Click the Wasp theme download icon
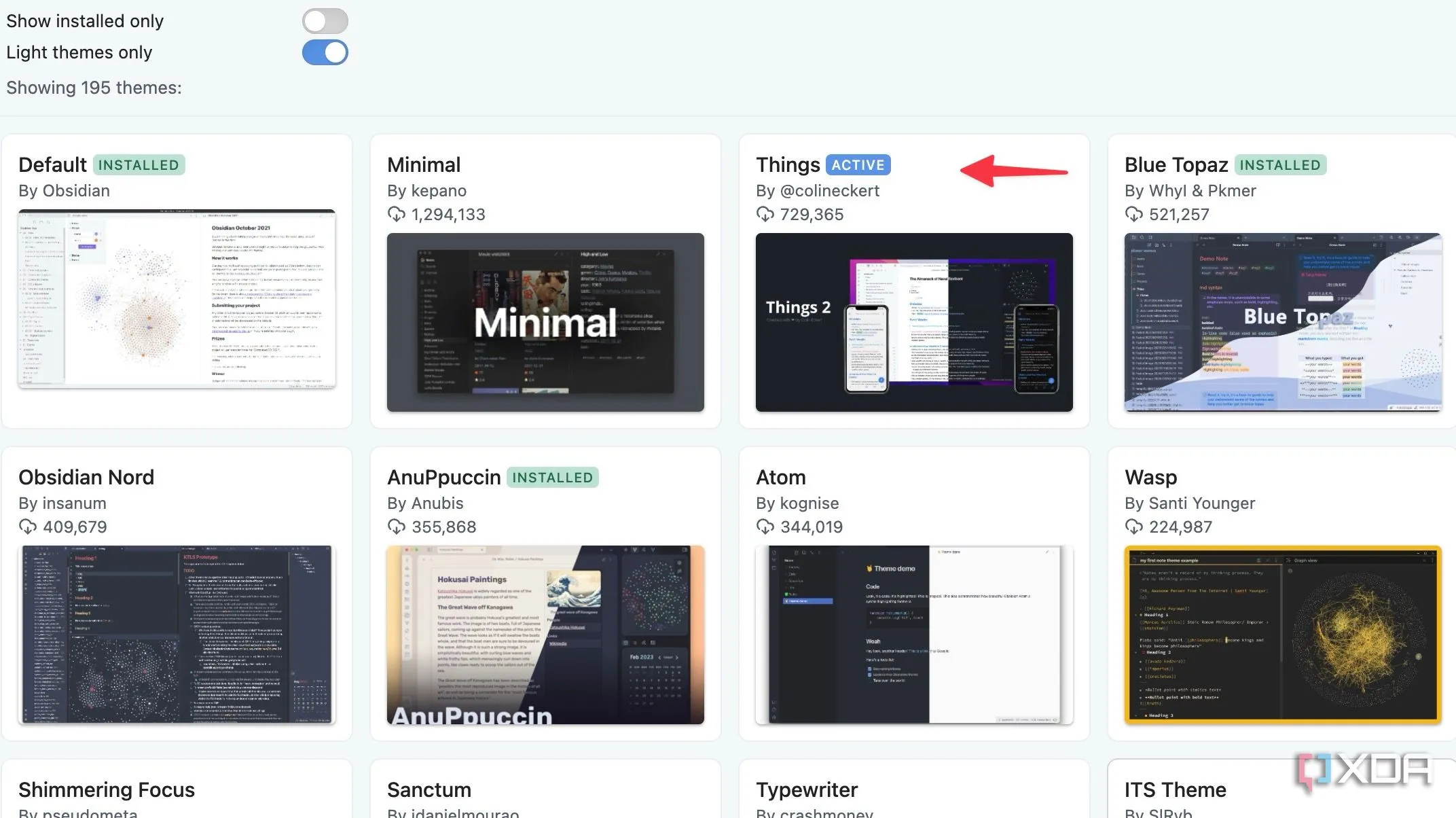1456x818 pixels. pos(1133,527)
